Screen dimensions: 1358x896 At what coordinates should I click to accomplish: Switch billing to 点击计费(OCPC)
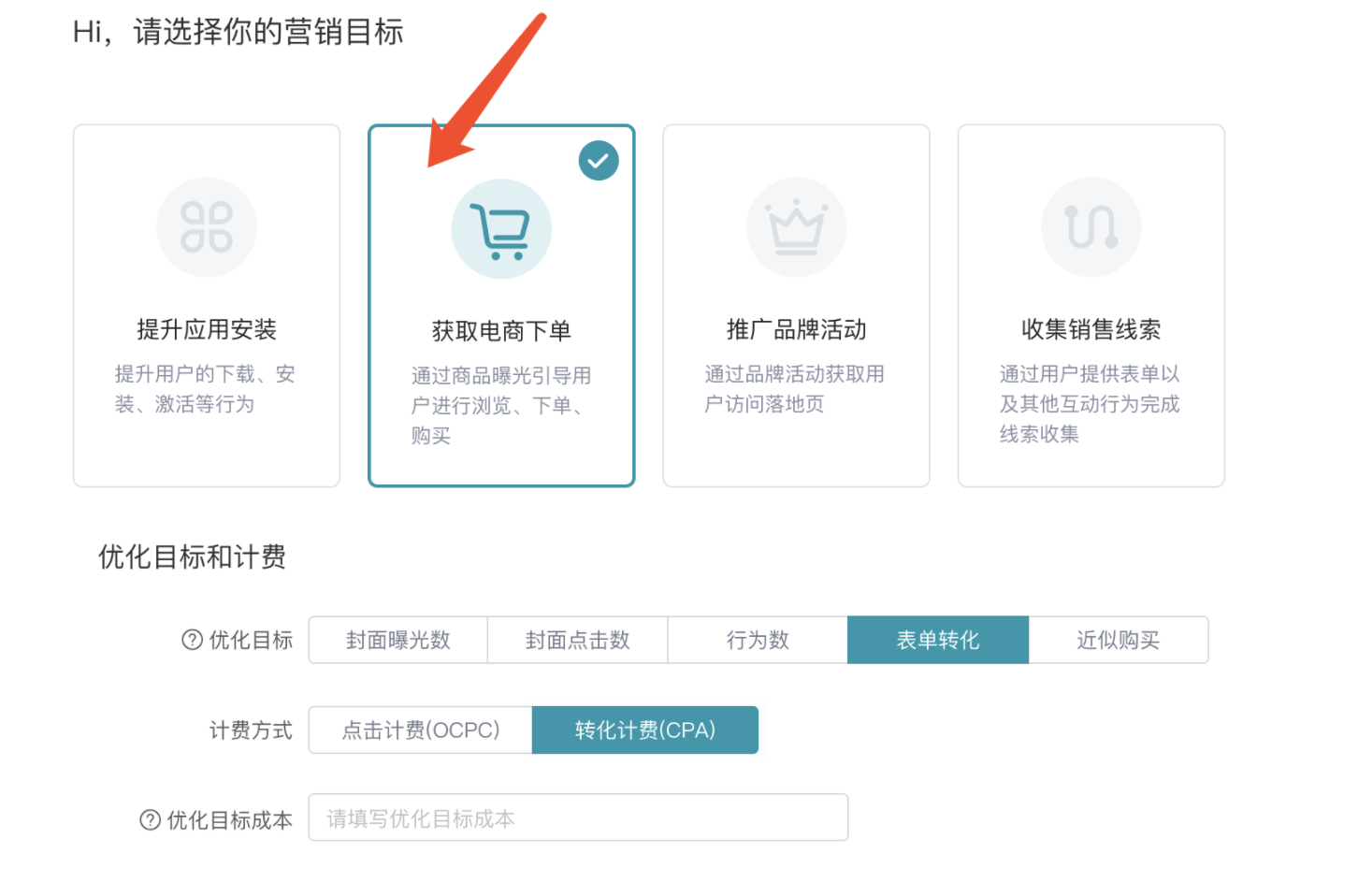point(420,730)
